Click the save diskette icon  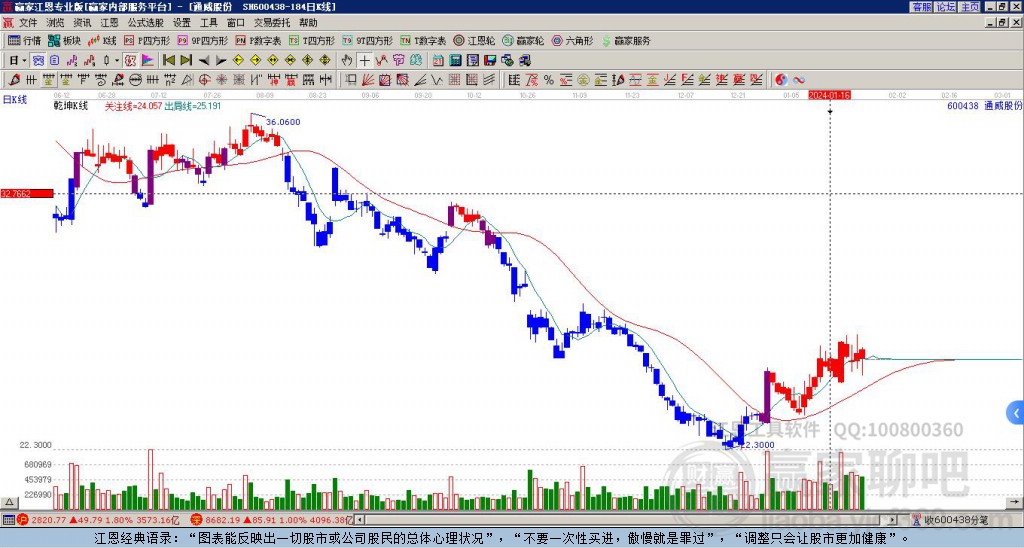(x=490, y=60)
